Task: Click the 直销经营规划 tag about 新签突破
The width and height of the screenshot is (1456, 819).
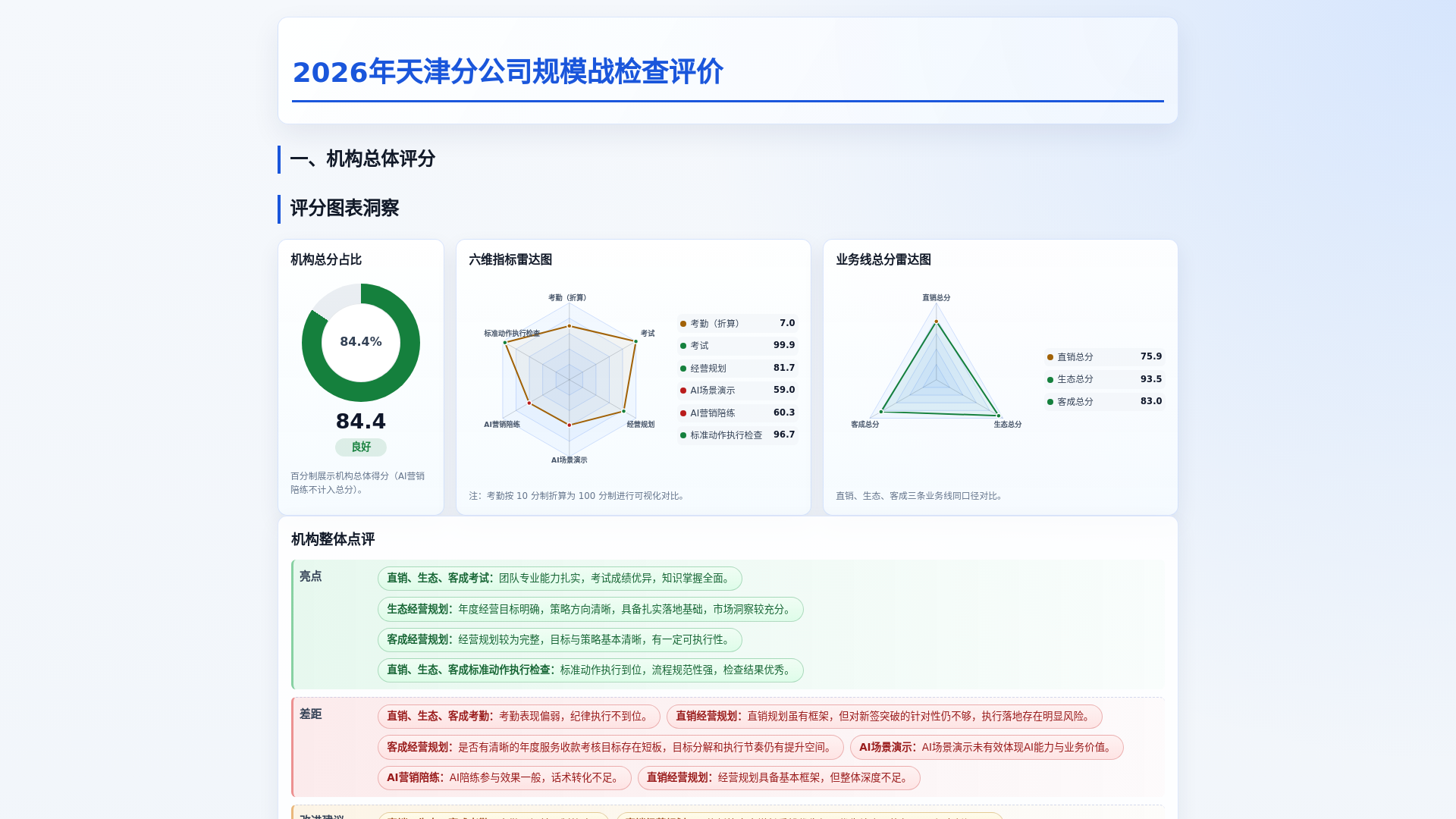Action: [884, 717]
